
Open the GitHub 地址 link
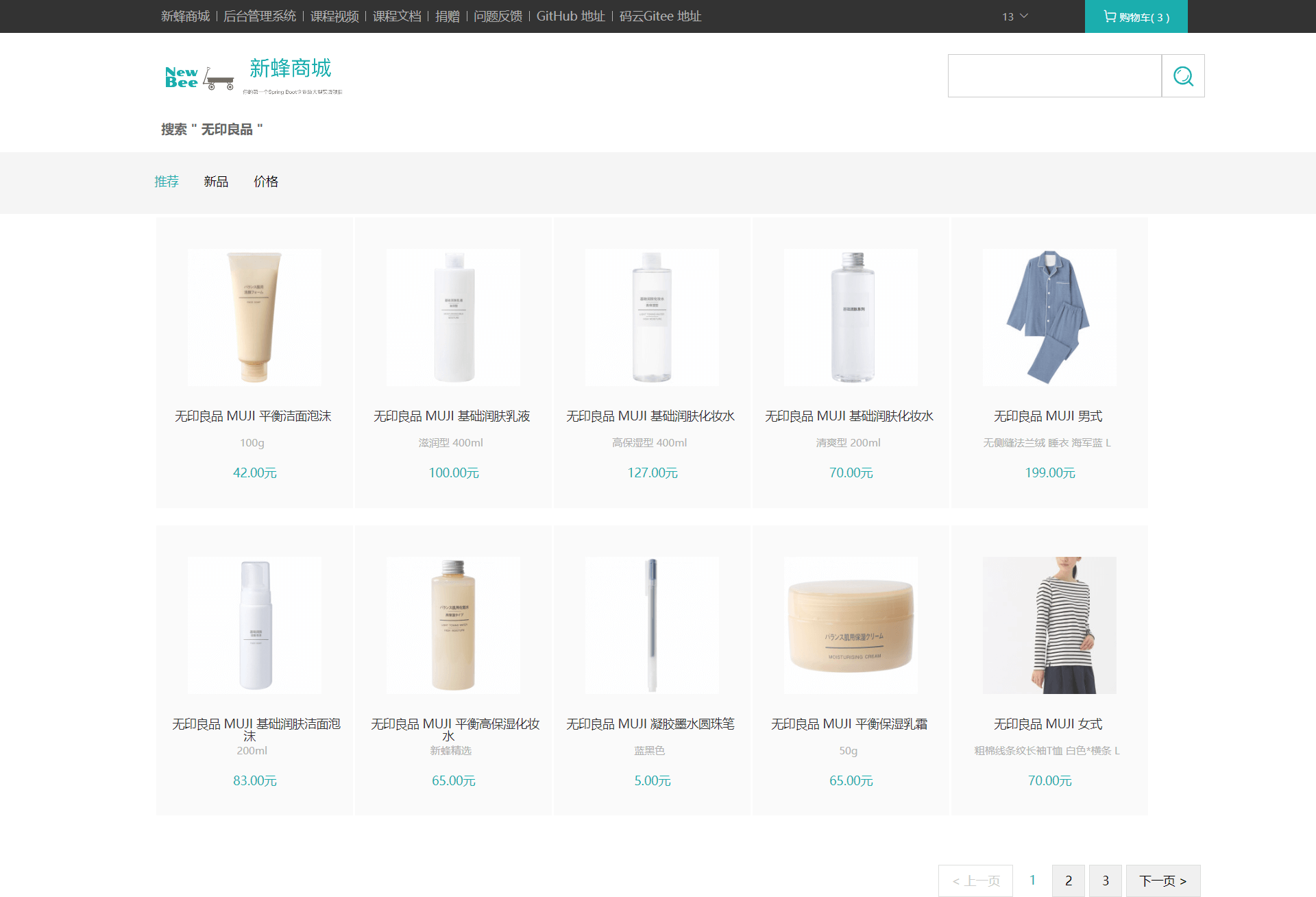click(x=570, y=16)
